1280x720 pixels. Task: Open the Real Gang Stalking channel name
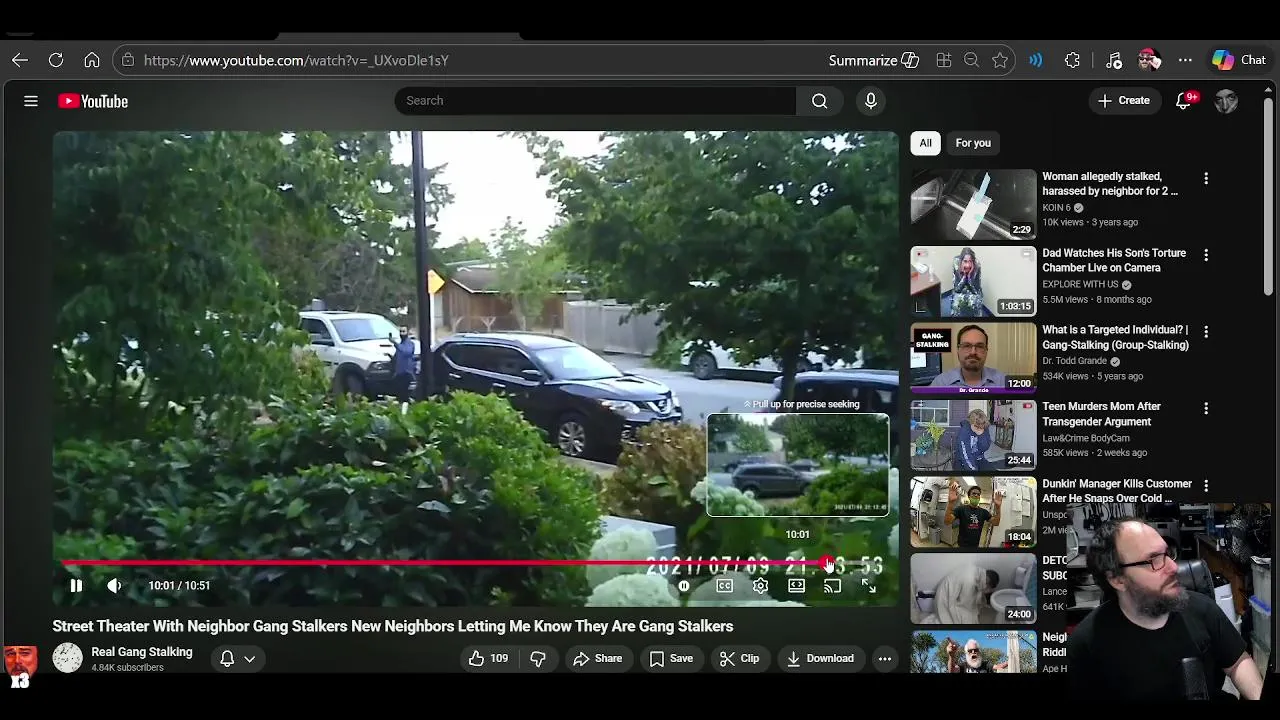142,652
